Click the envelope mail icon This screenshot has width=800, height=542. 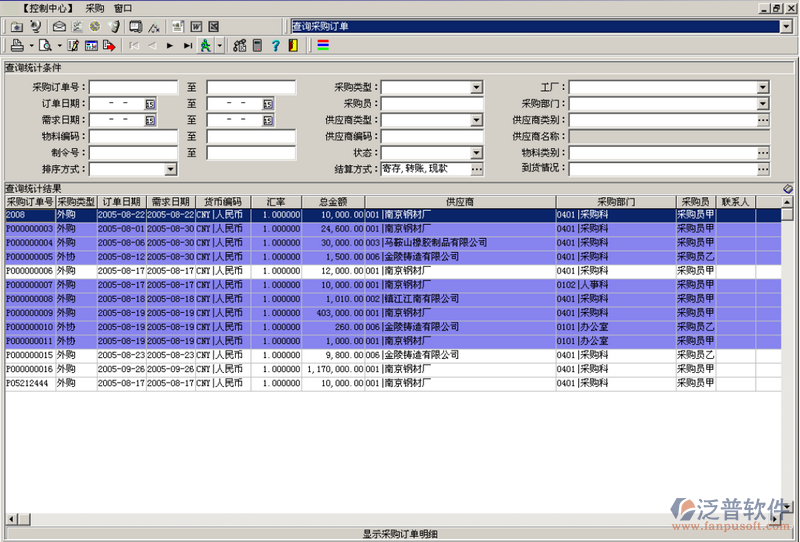tap(59, 26)
